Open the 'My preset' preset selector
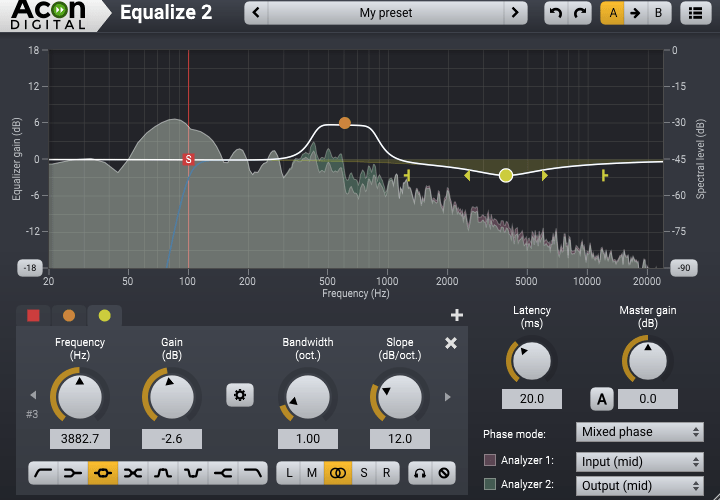 pos(386,13)
